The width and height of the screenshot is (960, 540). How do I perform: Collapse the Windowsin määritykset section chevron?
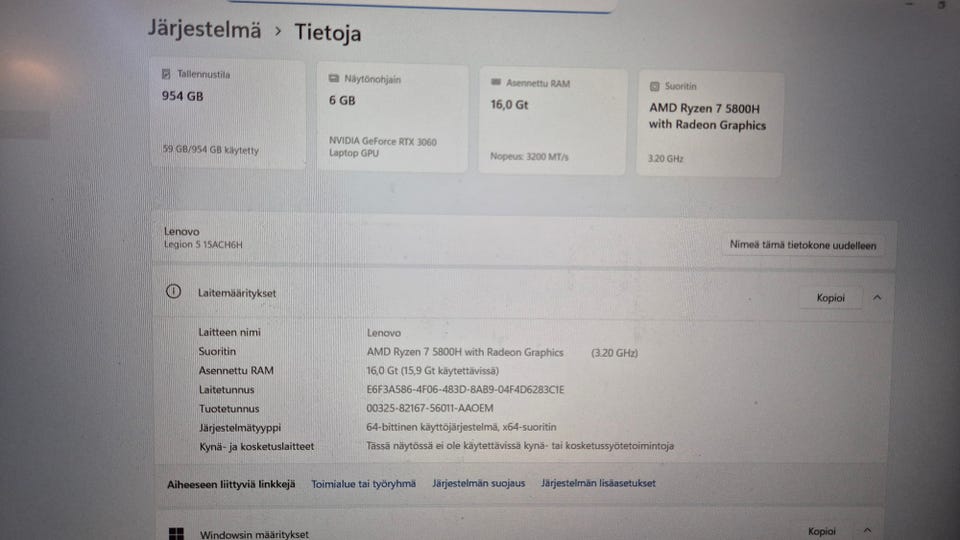point(867,531)
